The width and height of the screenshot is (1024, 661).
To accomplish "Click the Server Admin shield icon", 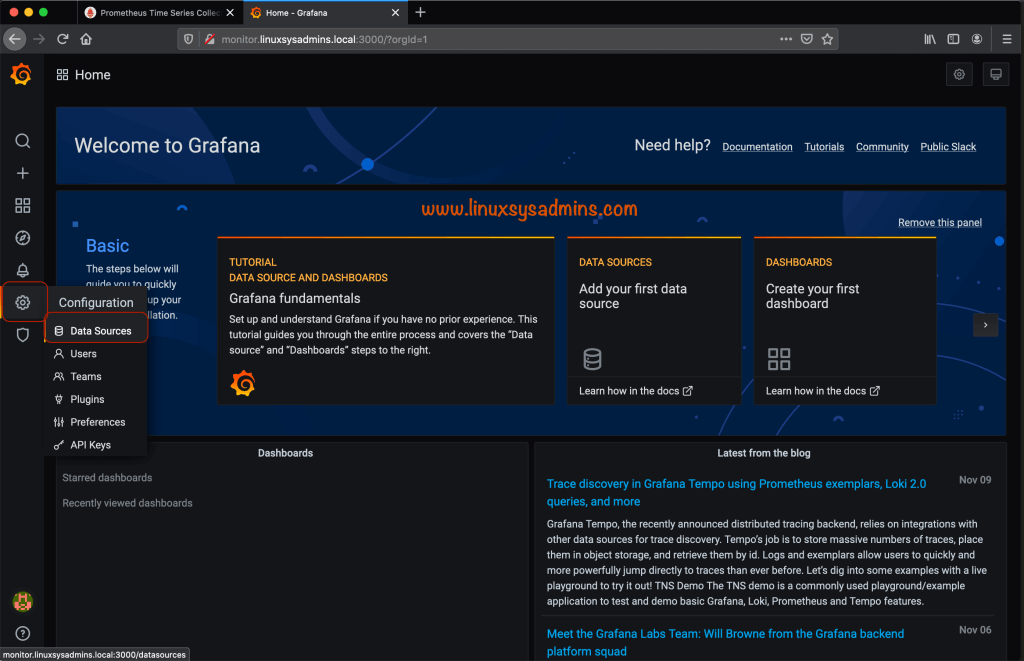I will click(x=22, y=335).
